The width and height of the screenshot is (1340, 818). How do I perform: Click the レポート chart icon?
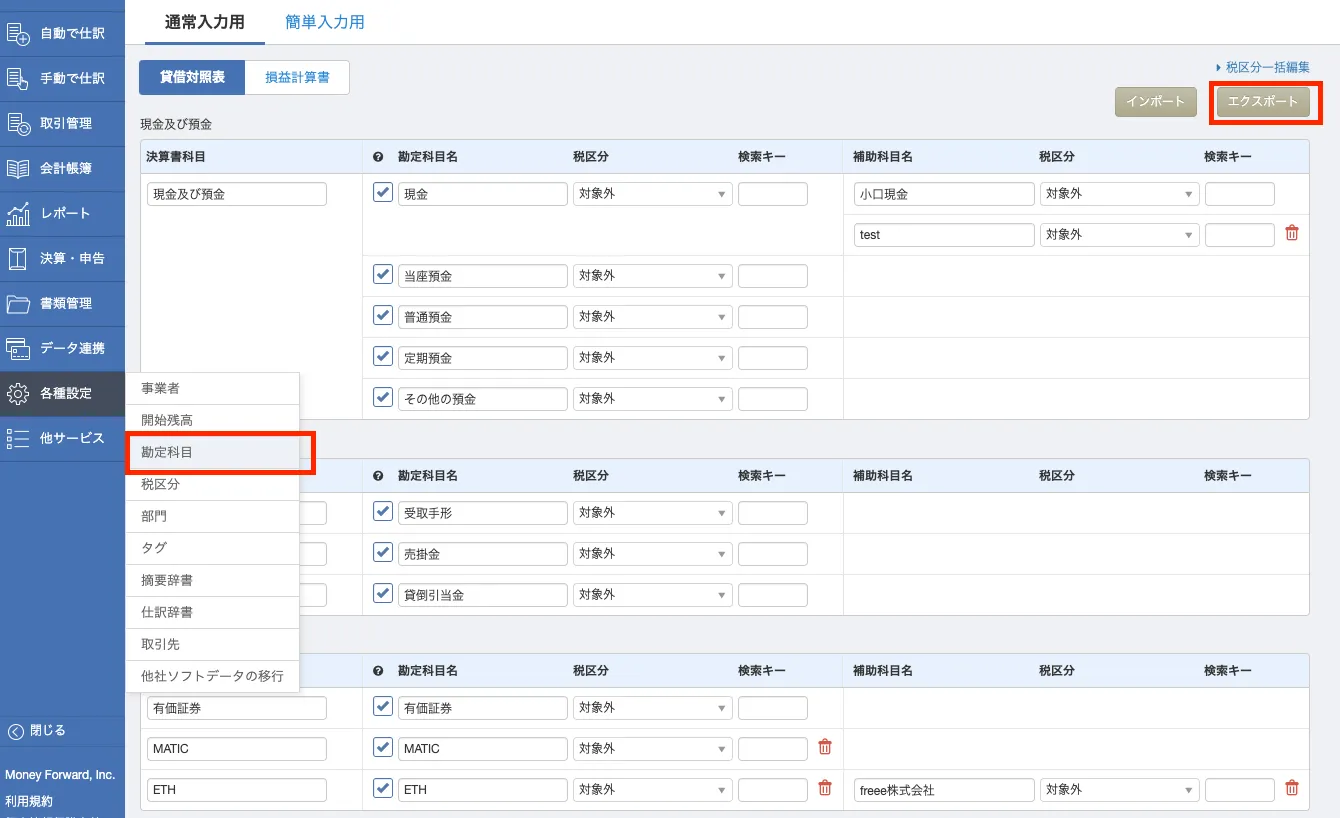[19, 213]
